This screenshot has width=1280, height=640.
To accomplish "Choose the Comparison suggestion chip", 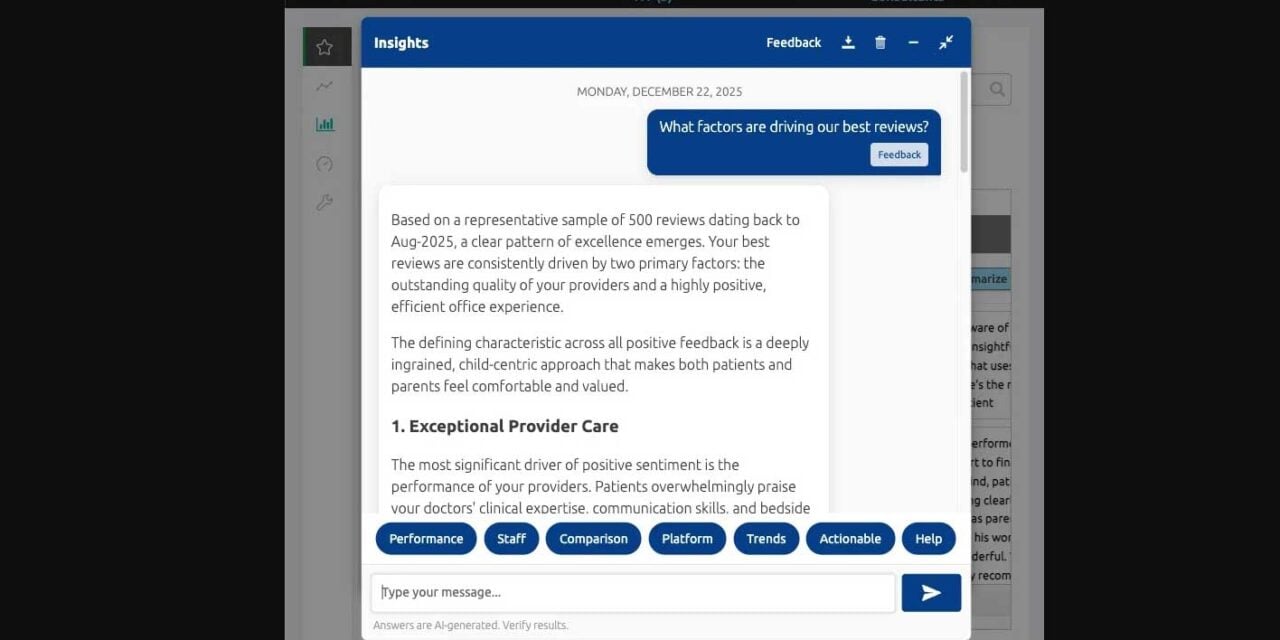I will coord(593,539).
